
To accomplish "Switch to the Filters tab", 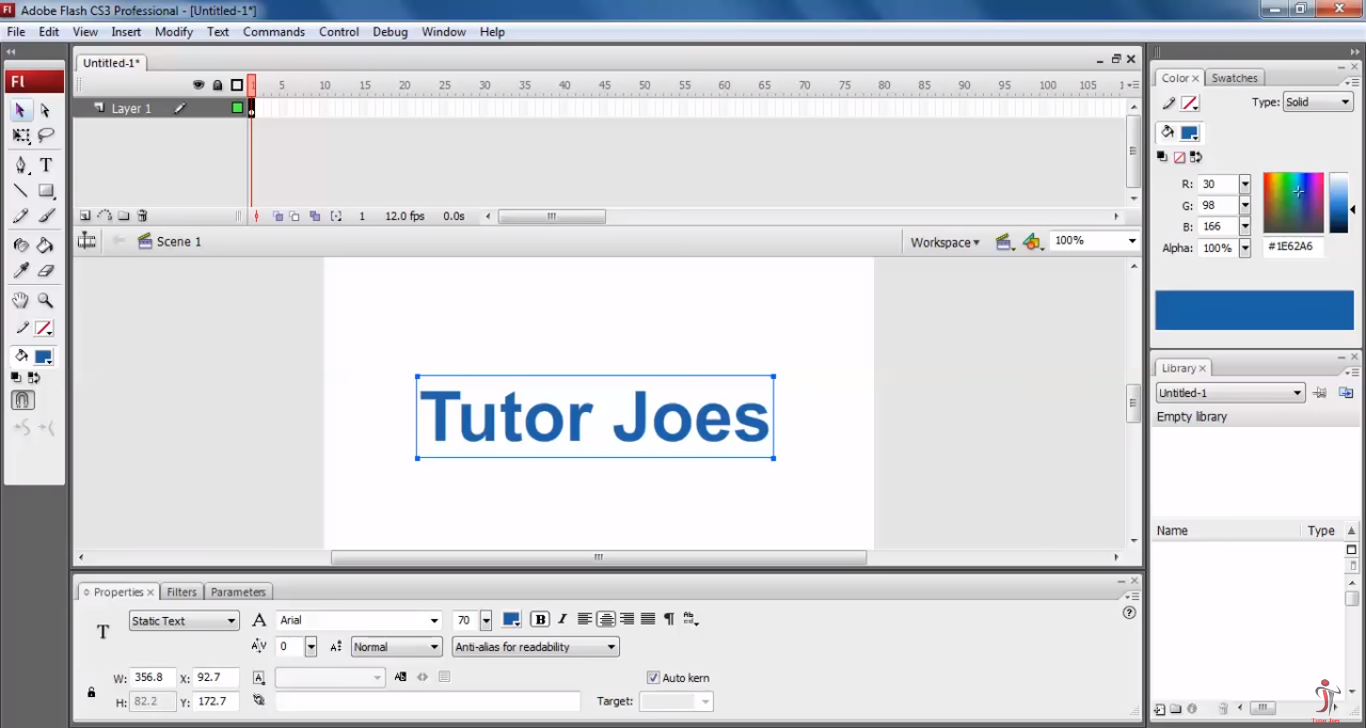I will (x=182, y=591).
